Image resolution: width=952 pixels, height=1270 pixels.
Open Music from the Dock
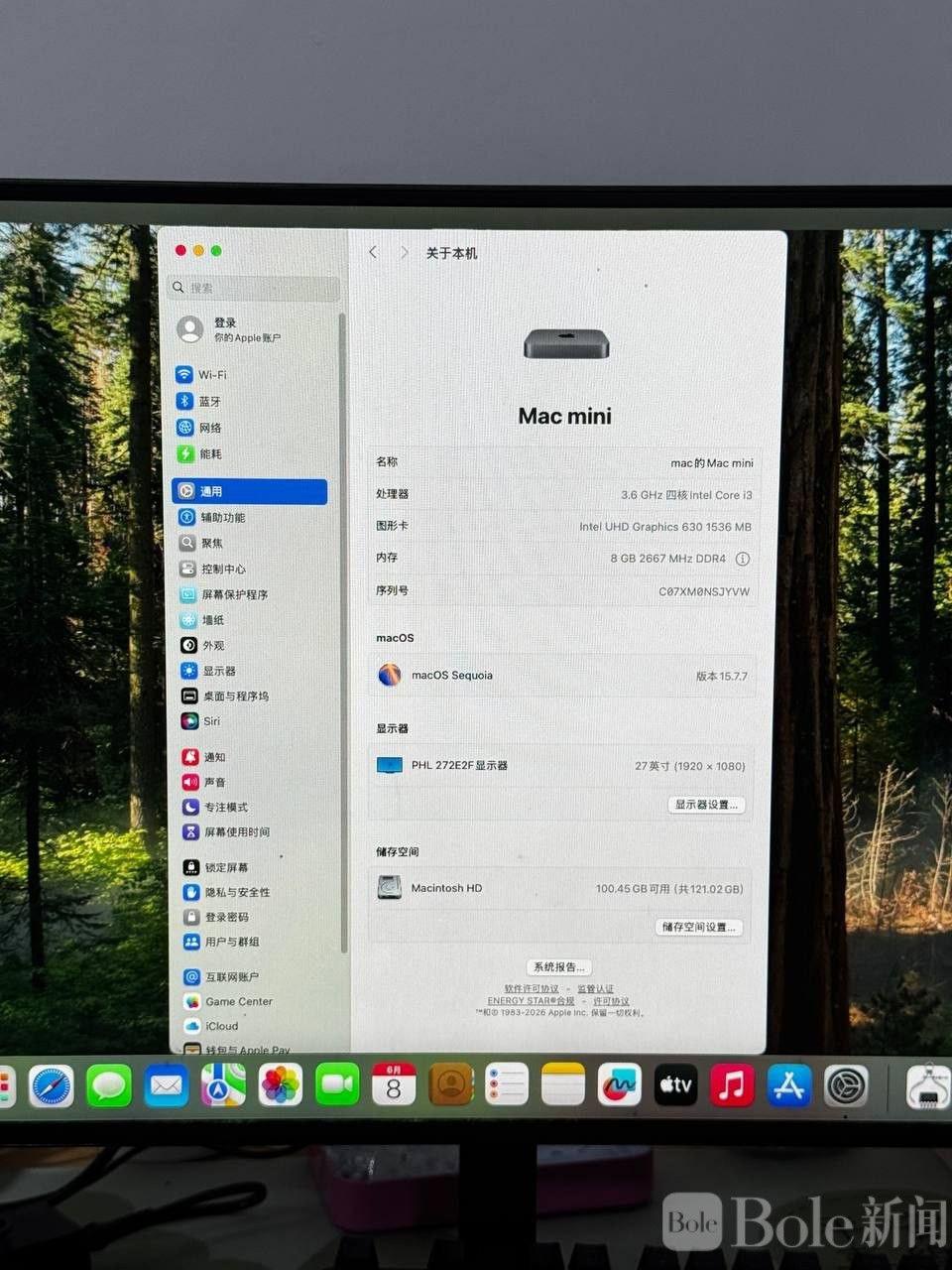click(732, 1085)
